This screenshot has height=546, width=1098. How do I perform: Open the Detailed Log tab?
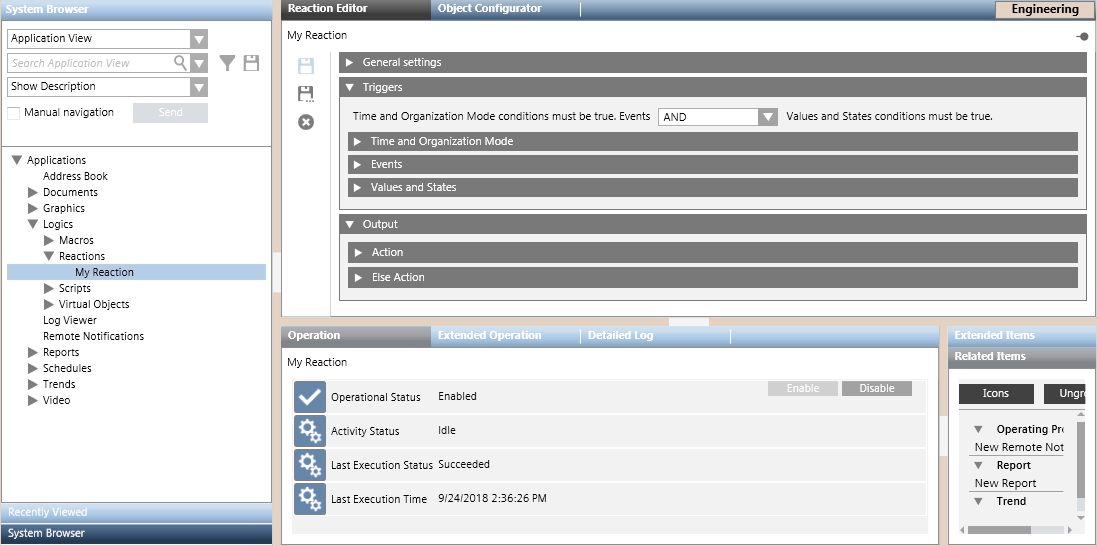point(620,336)
